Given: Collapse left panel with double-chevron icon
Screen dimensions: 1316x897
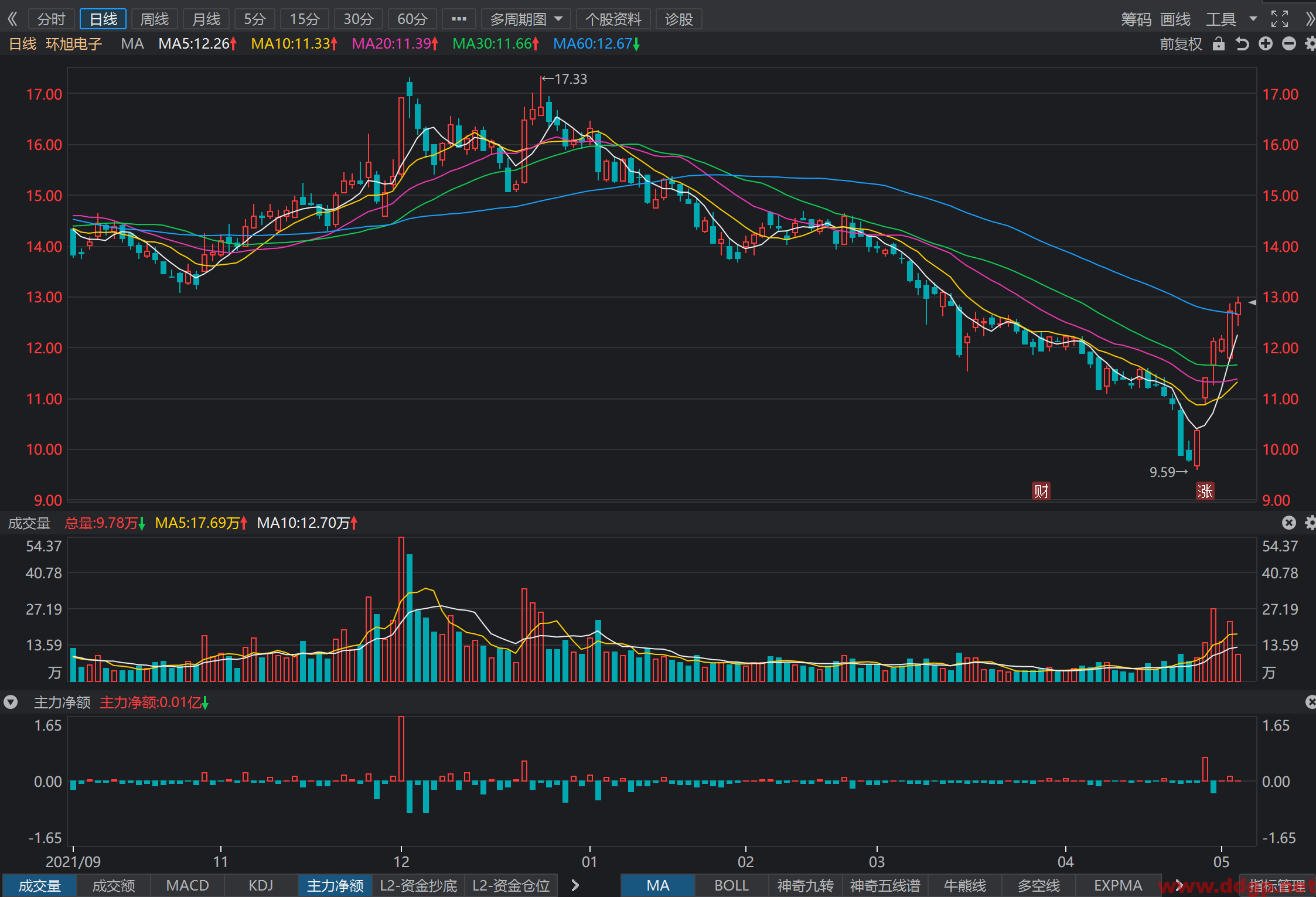Looking at the screenshot, I should [x=12, y=19].
